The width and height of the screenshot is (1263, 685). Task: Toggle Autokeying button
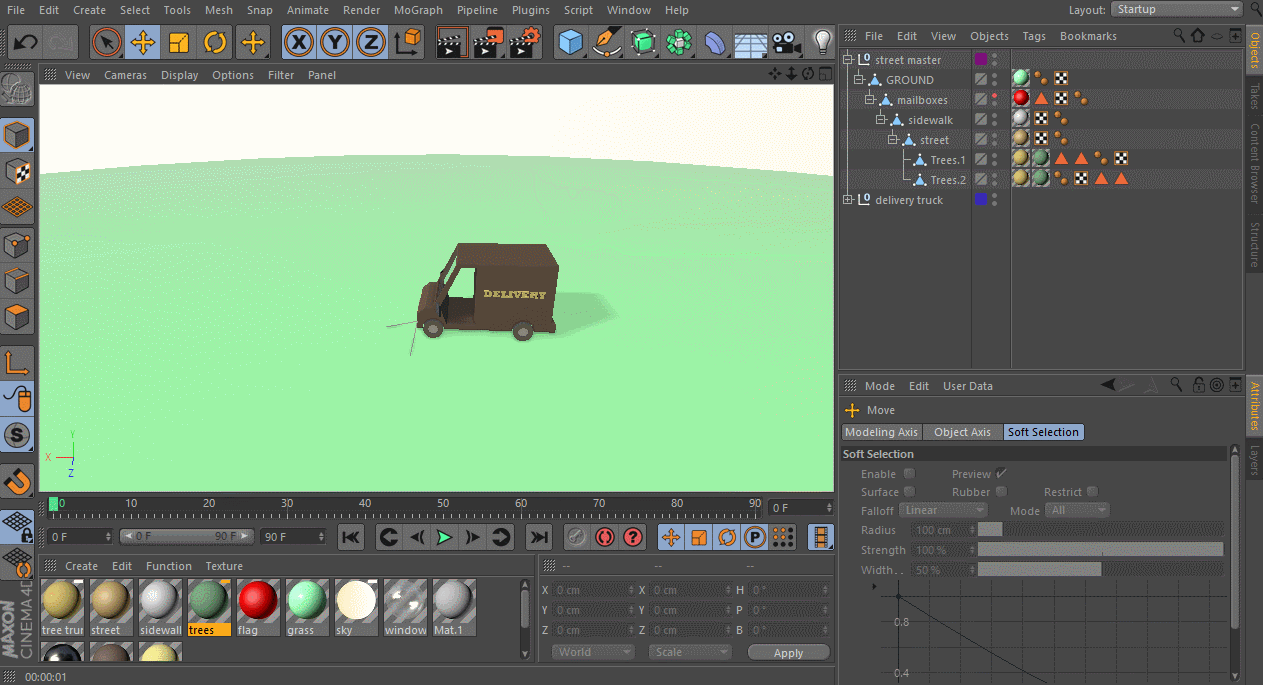click(604, 537)
